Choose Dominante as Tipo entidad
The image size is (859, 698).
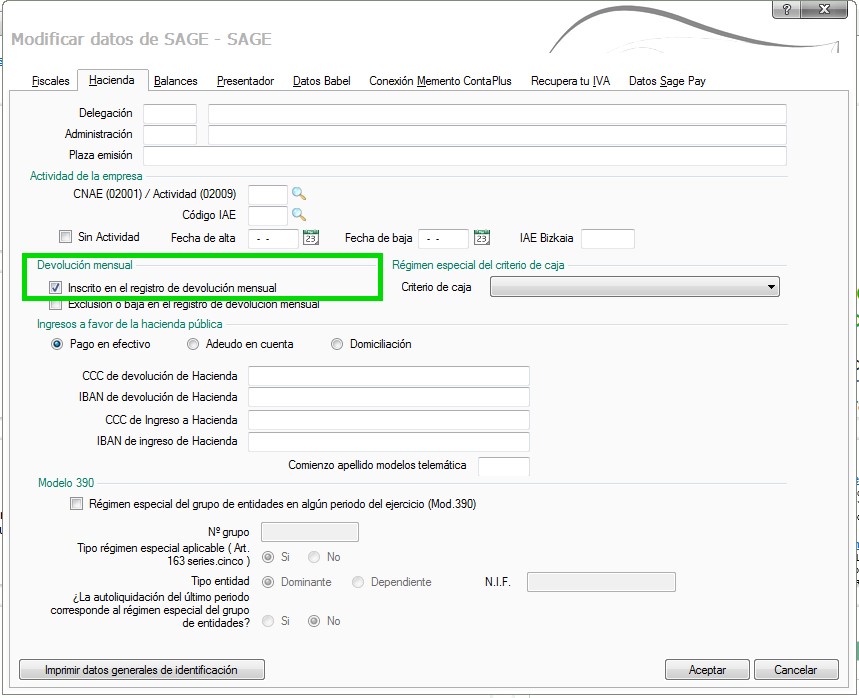point(268,582)
